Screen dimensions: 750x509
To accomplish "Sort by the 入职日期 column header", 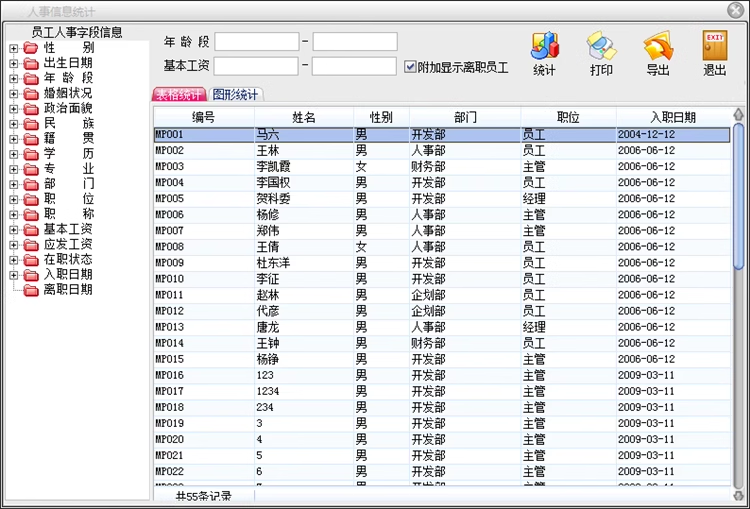I will 673,117.
